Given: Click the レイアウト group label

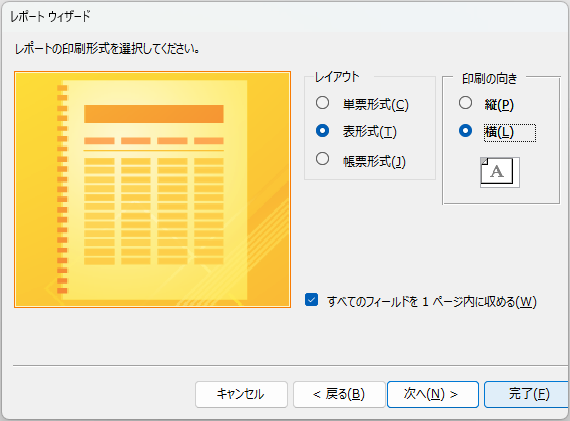Looking at the screenshot, I should tap(337, 77).
